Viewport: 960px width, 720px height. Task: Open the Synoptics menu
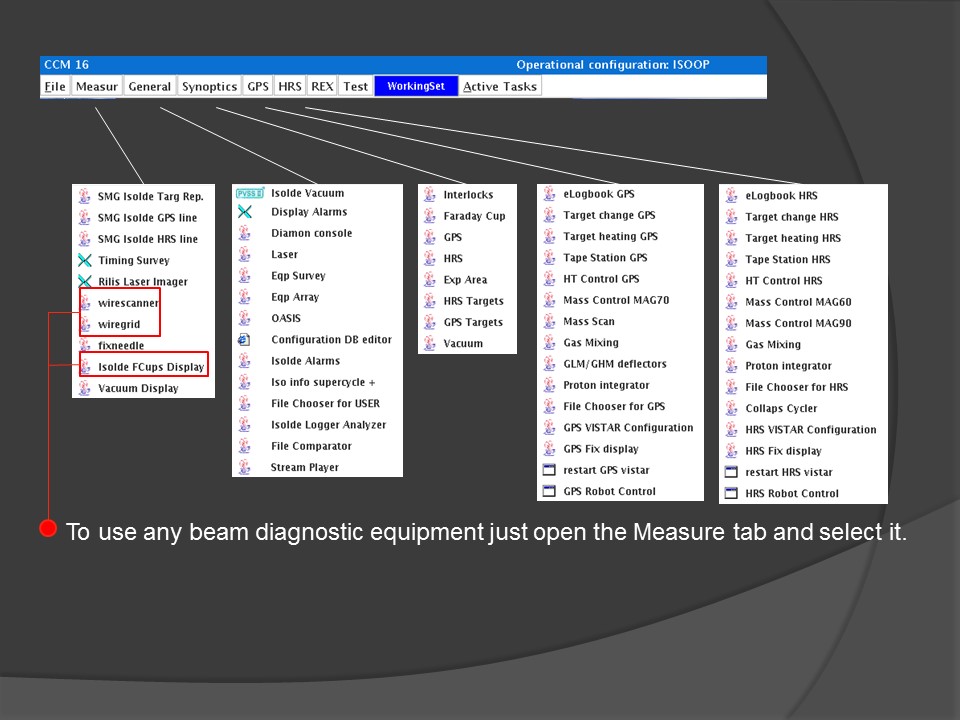tap(209, 86)
